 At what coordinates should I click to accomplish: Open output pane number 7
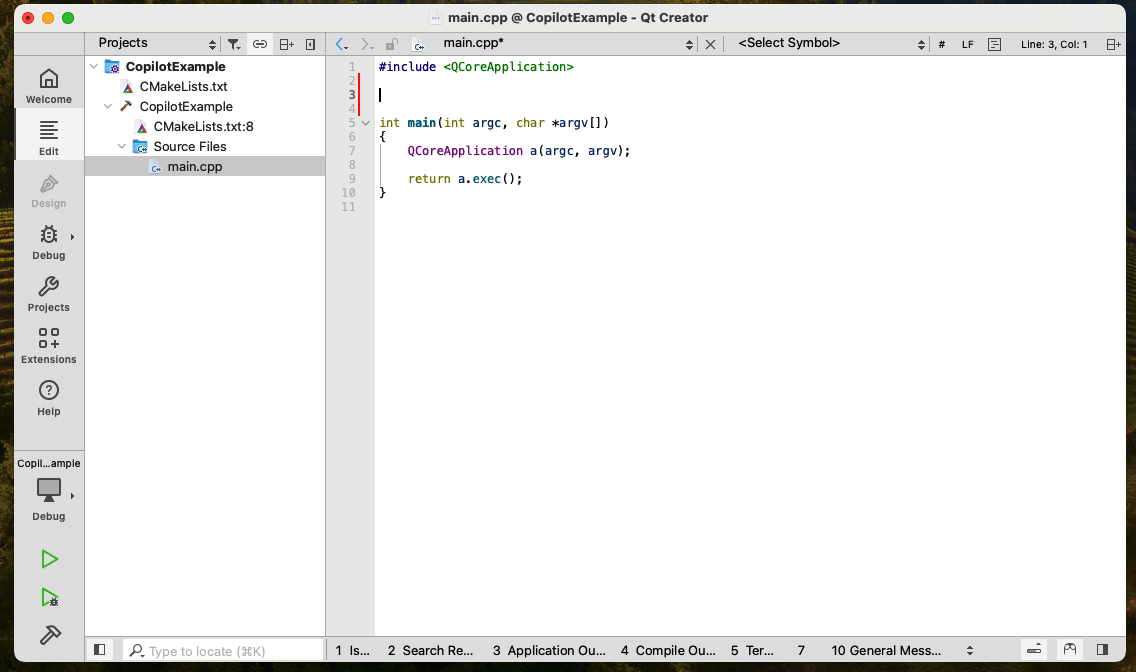(x=801, y=650)
